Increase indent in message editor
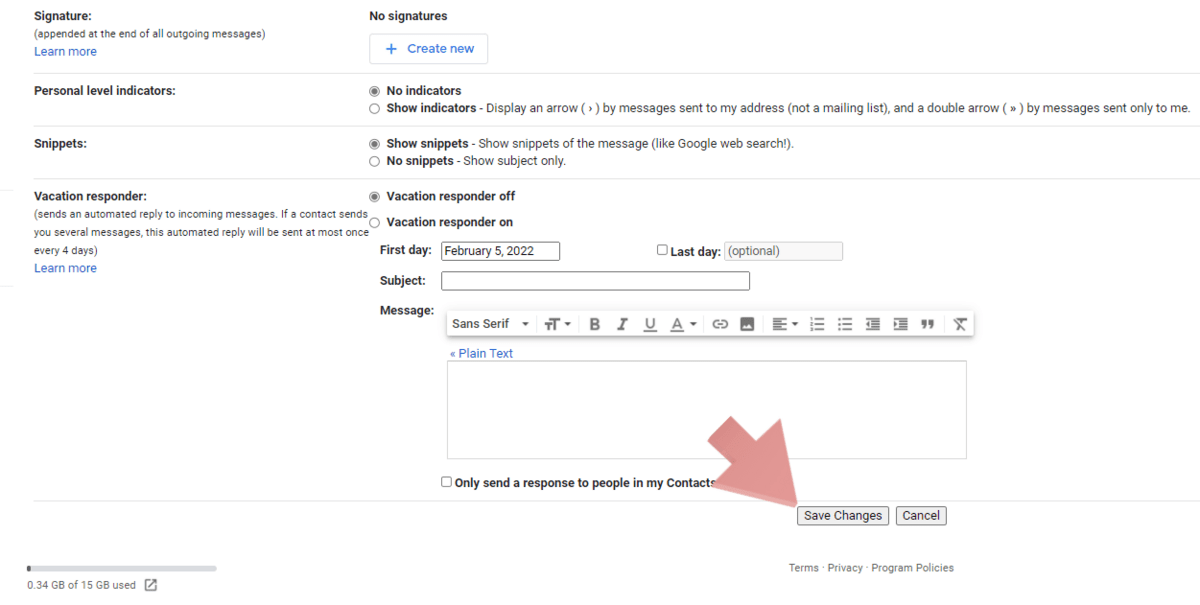The width and height of the screenshot is (1200, 605). click(900, 324)
